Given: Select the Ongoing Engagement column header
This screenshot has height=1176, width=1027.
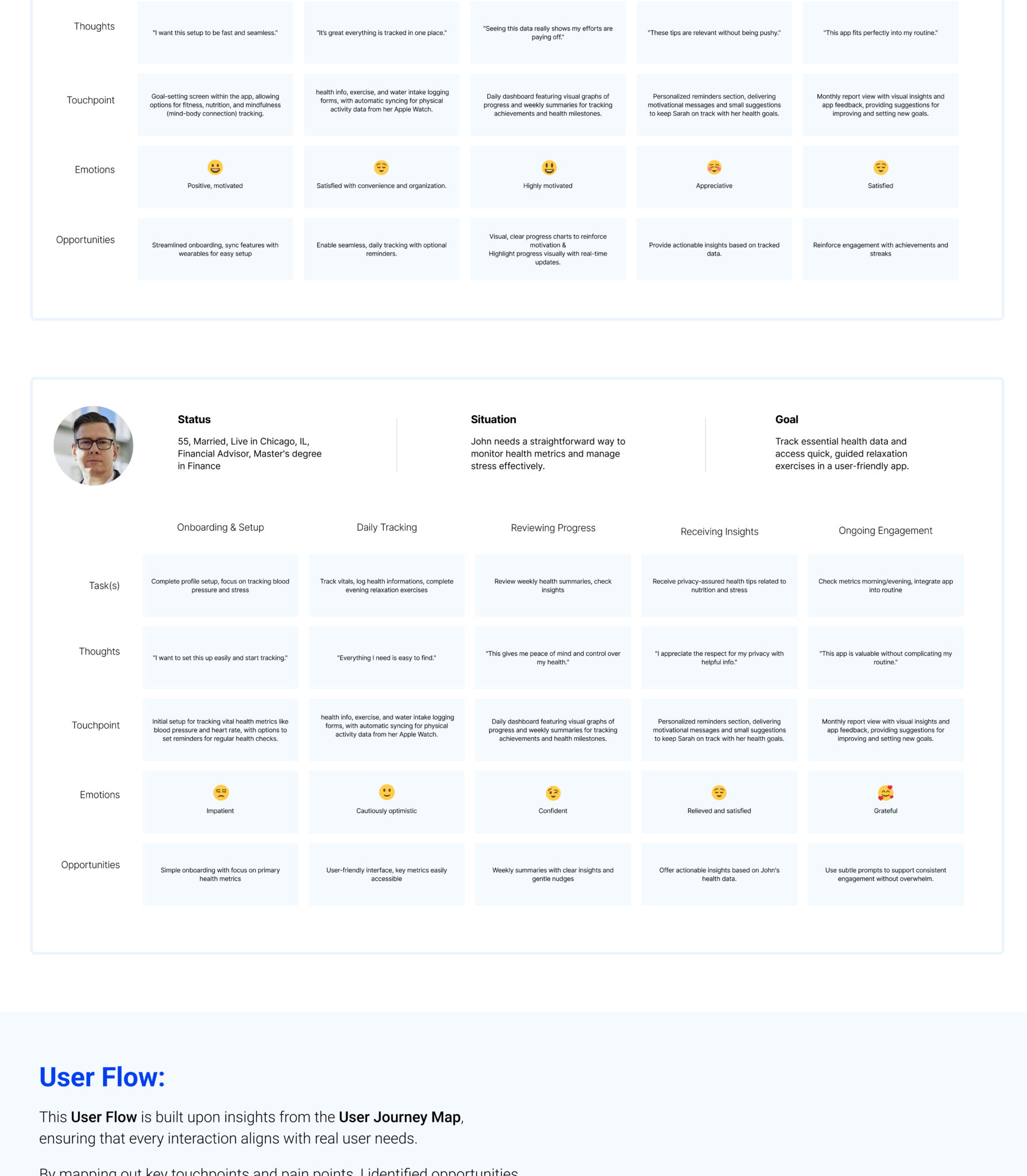Looking at the screenshot, I should click(x=885, y=531).
